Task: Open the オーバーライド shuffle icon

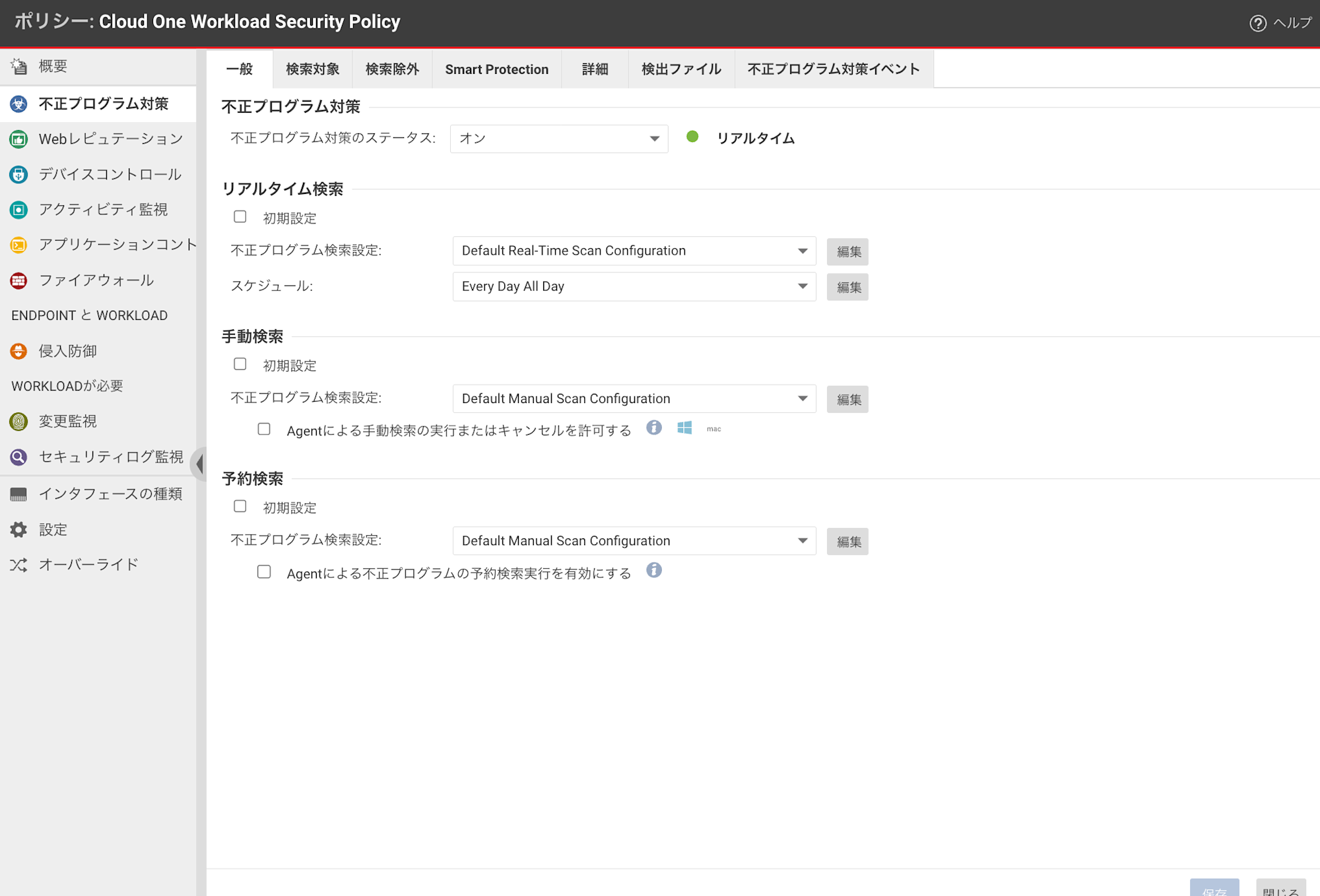Action: point(18,565)
